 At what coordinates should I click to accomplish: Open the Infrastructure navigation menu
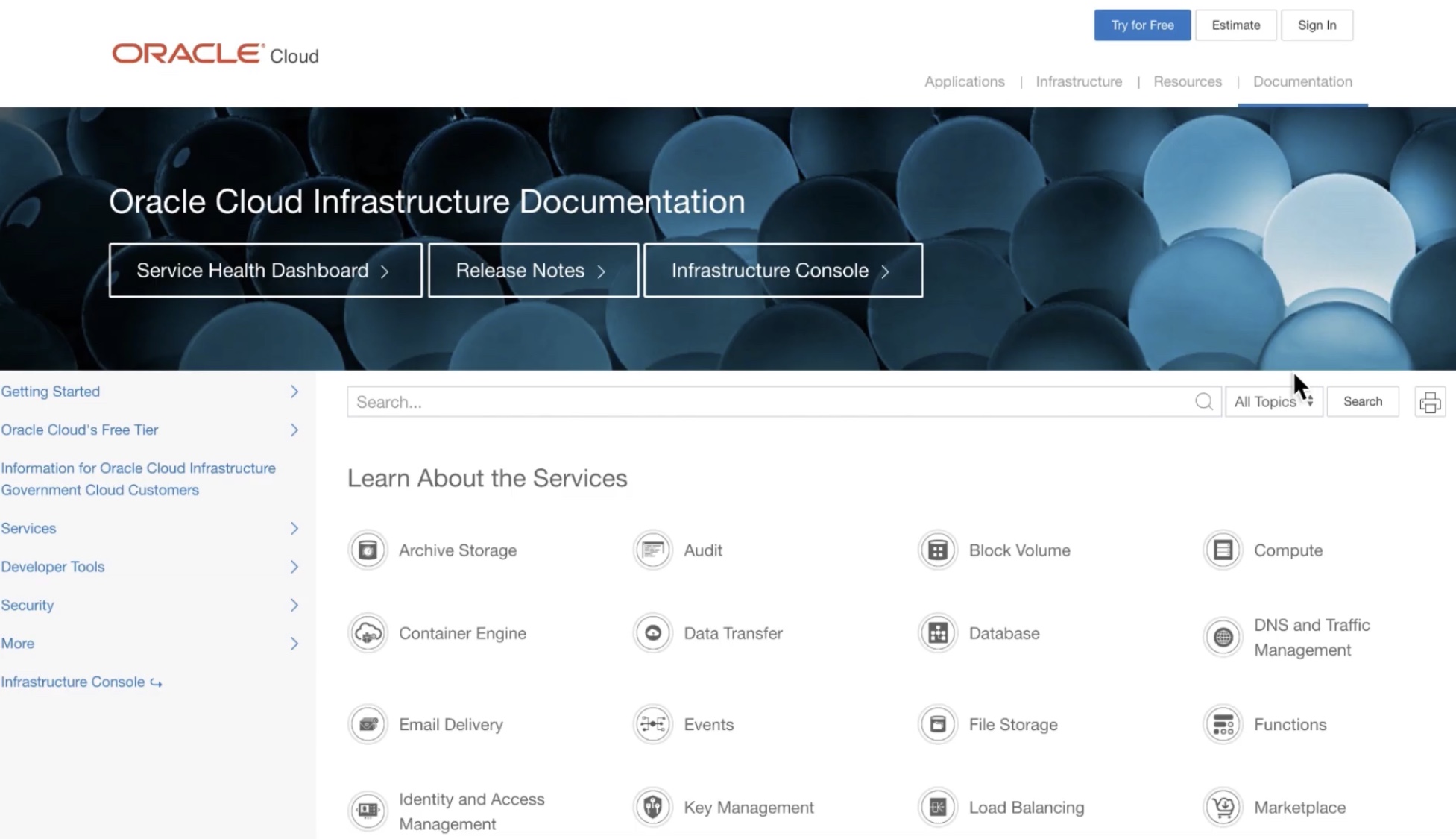[1078, 81]
